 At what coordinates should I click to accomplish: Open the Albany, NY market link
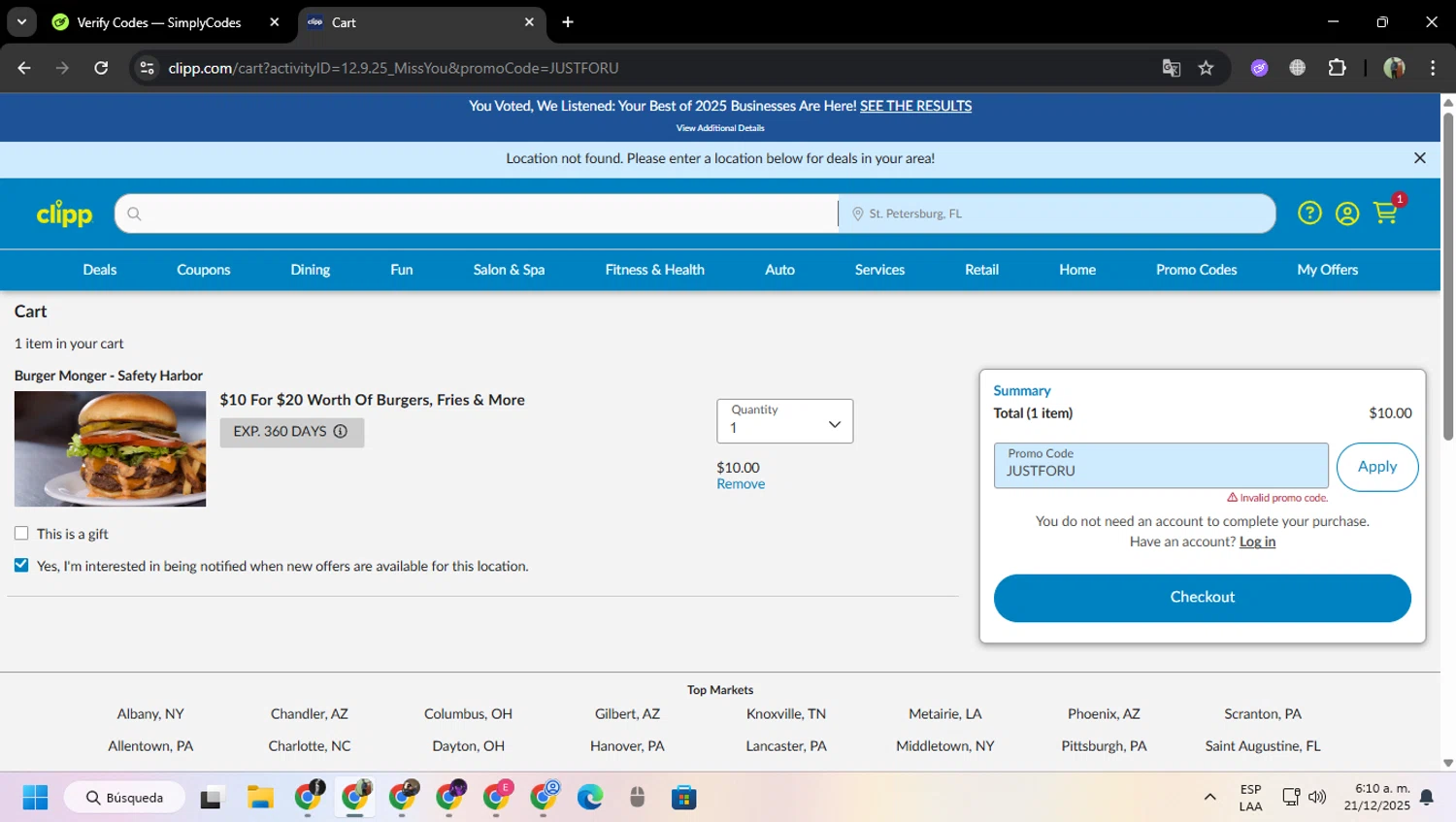click(x=150, y=714)
